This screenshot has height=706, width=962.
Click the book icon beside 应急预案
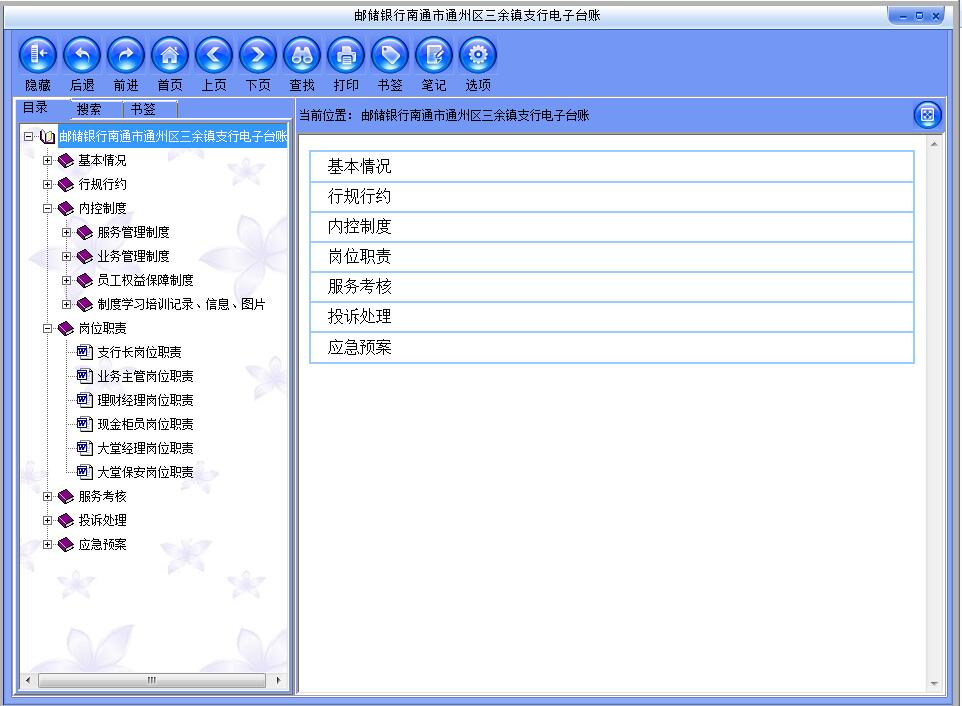66,545
